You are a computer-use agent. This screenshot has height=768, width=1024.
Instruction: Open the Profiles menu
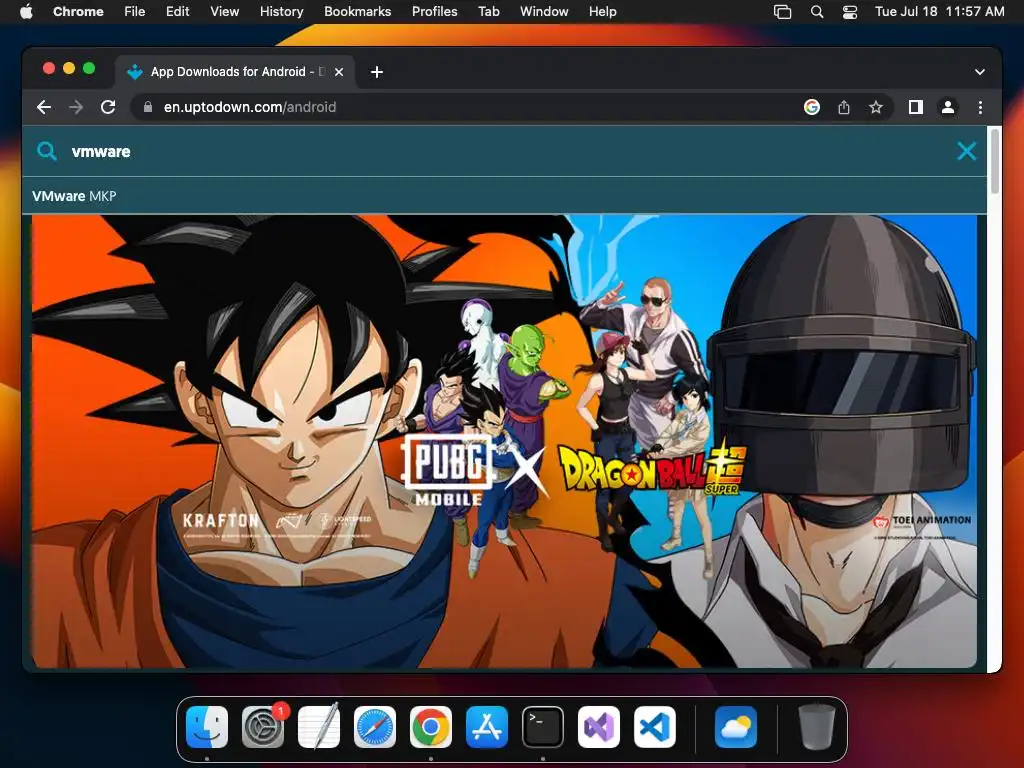[x=434, y=12]
